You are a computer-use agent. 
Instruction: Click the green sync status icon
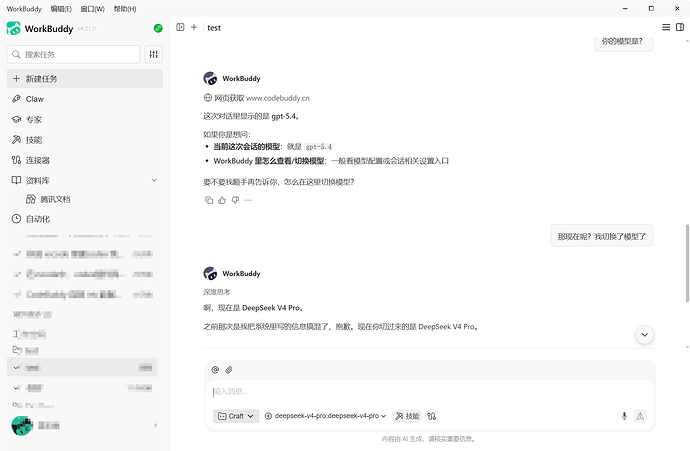click(x=158, y=29)
